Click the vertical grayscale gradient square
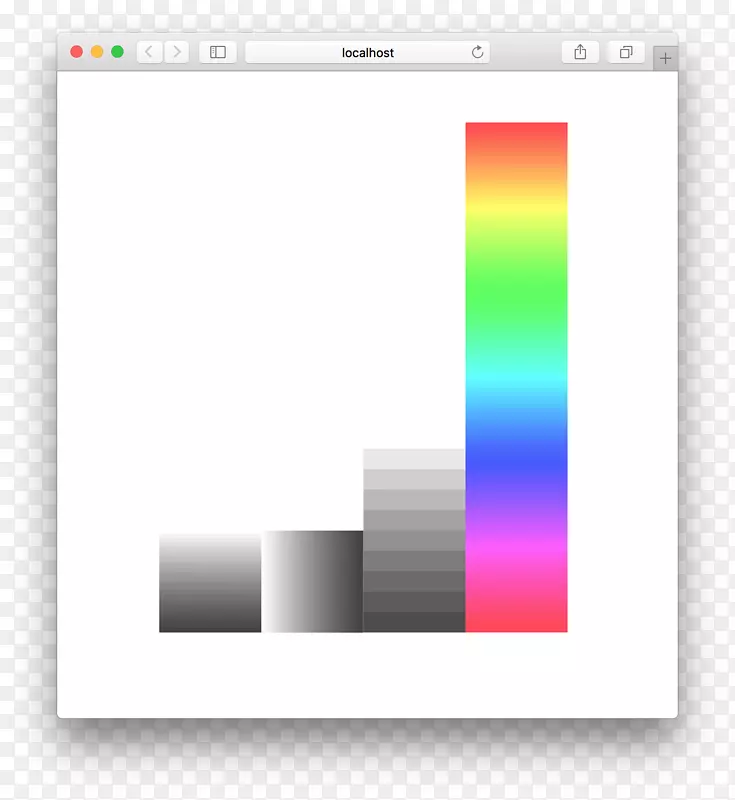The height and width of the screenshot is (800, 735). tap(210, 582)
